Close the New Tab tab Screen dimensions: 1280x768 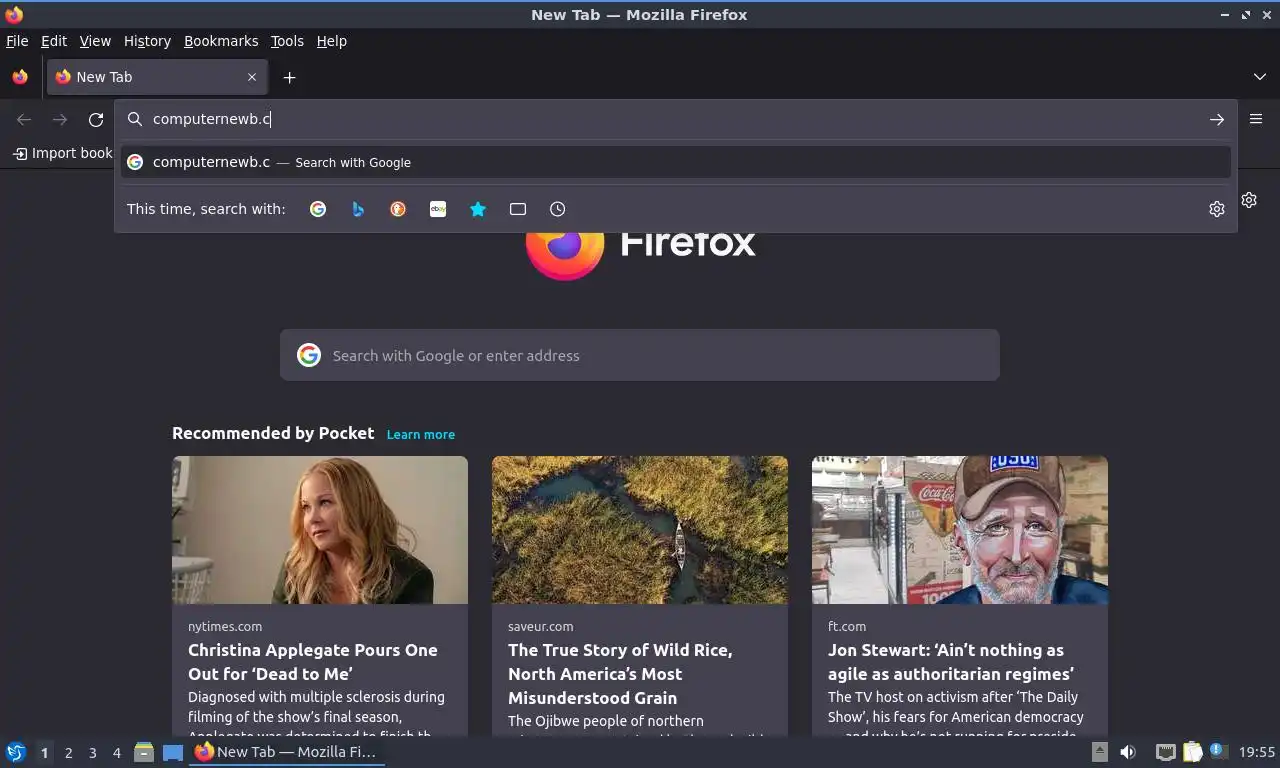(x=252, y=77)
